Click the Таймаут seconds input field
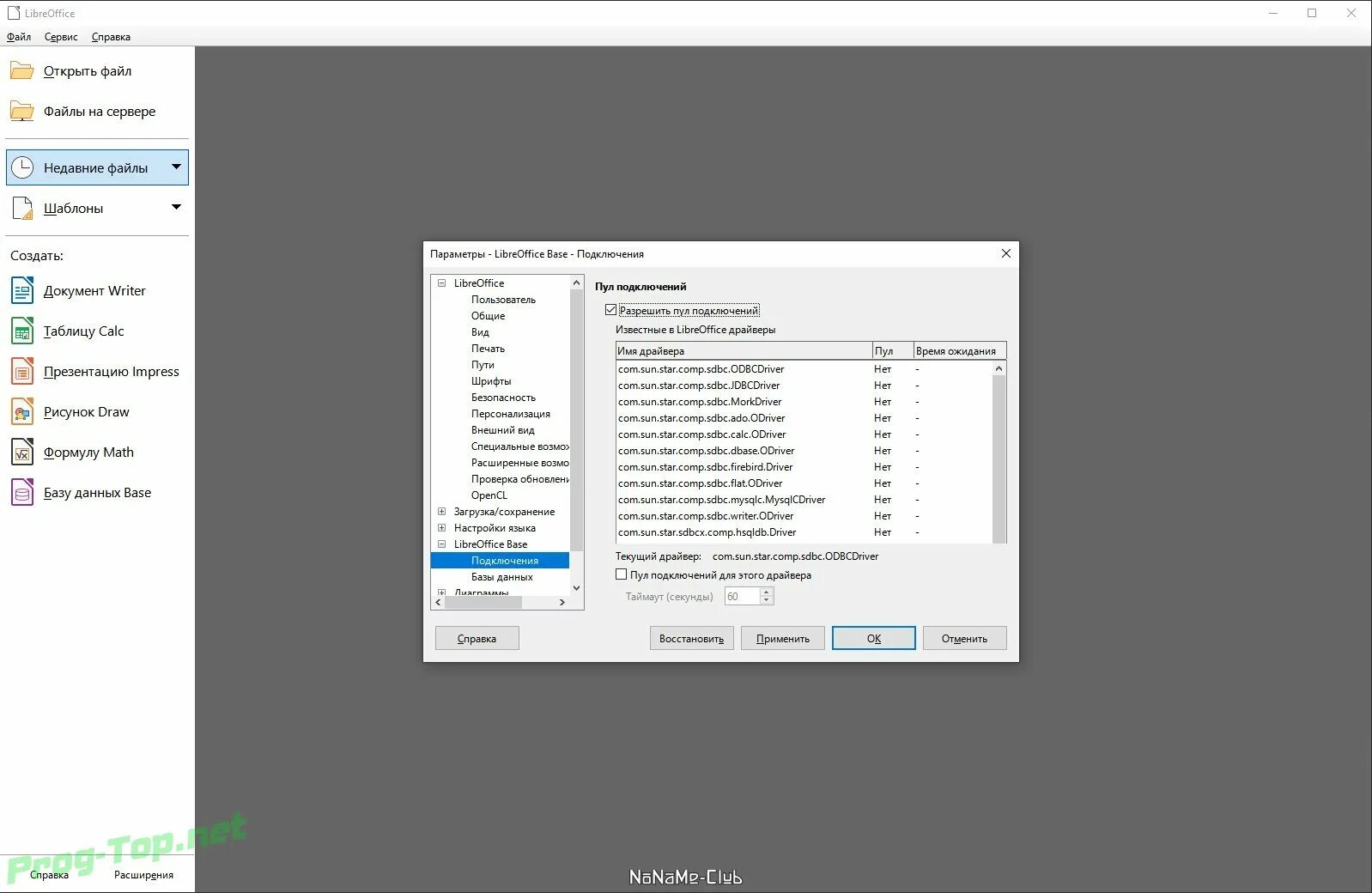Screen dimensions: 1372x893 (x=742, y=596)
